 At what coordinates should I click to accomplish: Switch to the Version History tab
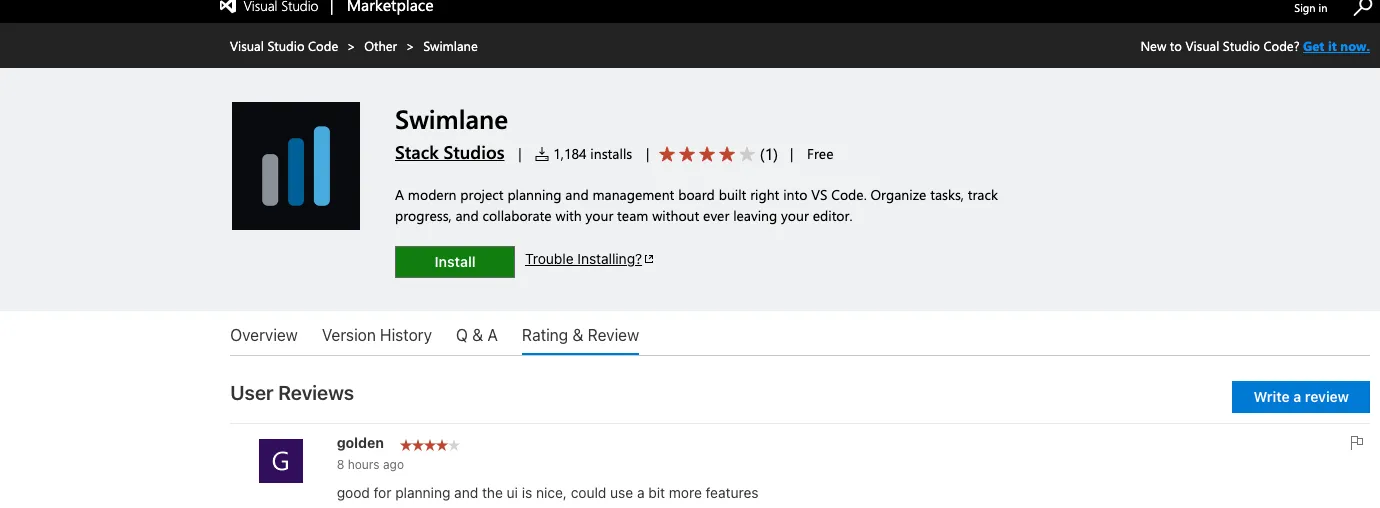pyautogui.click(x=377, y=336)
